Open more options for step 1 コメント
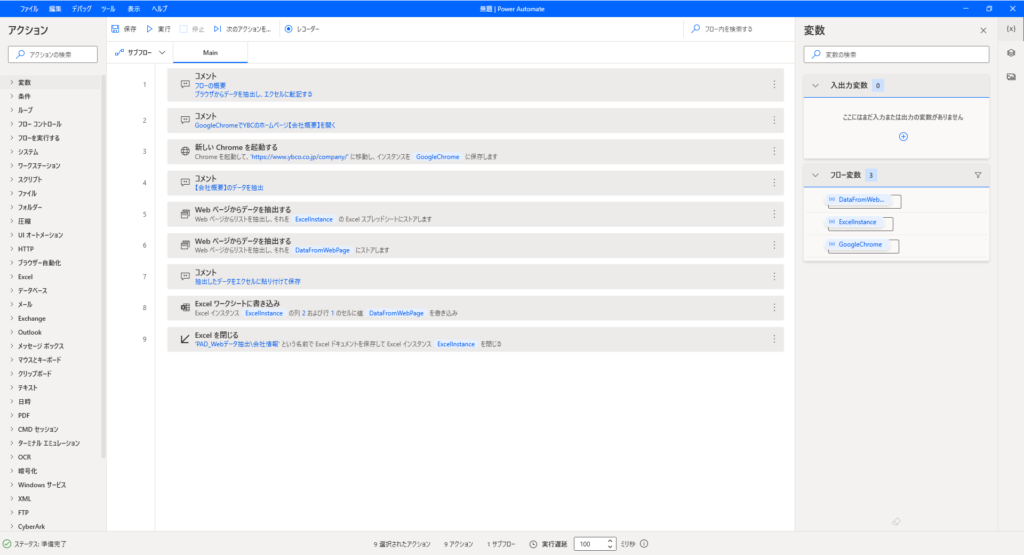This screenshot has width=1024, height=555. coord(775,84)
